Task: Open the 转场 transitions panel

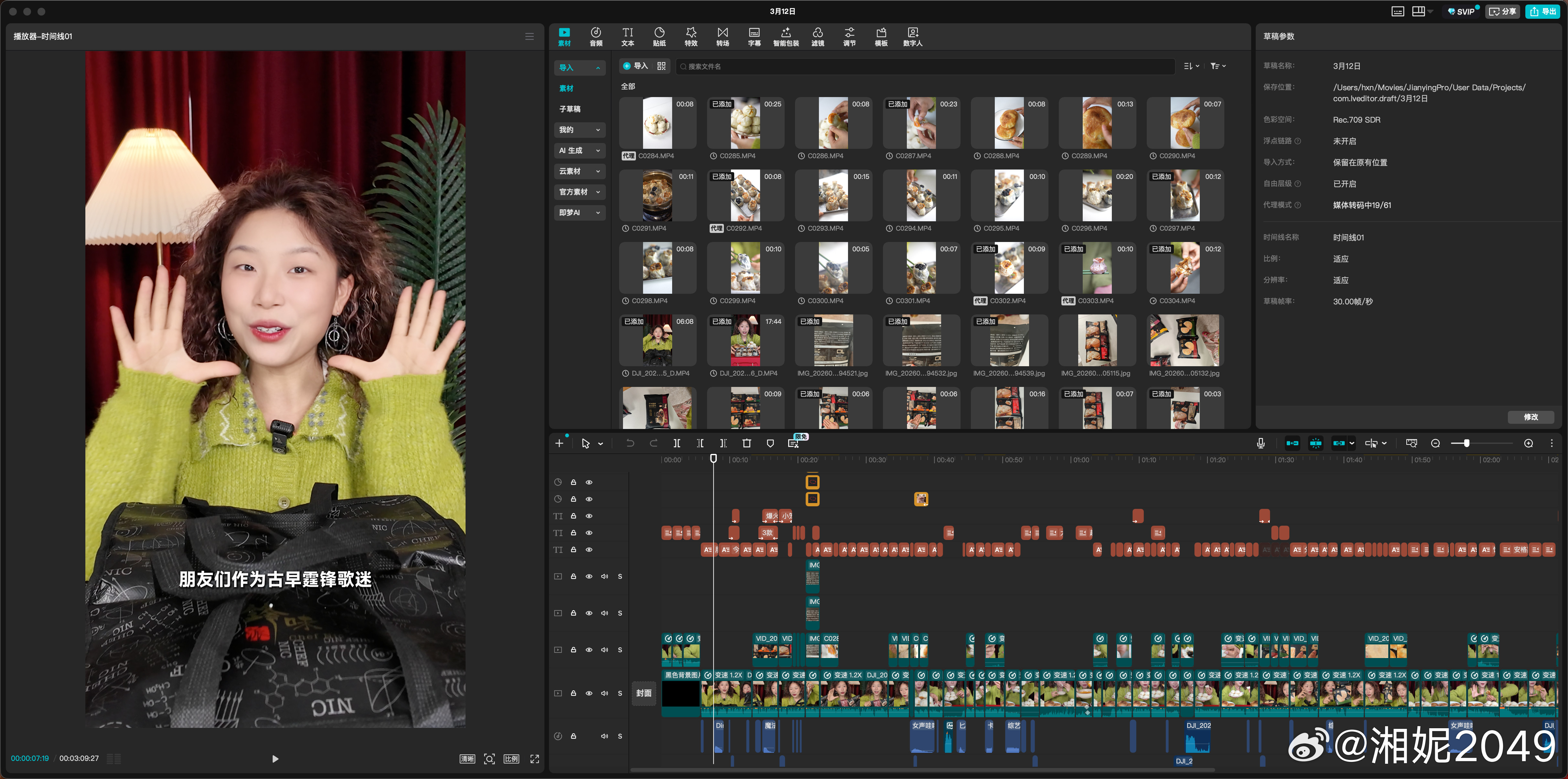Action: click(723, 37)
